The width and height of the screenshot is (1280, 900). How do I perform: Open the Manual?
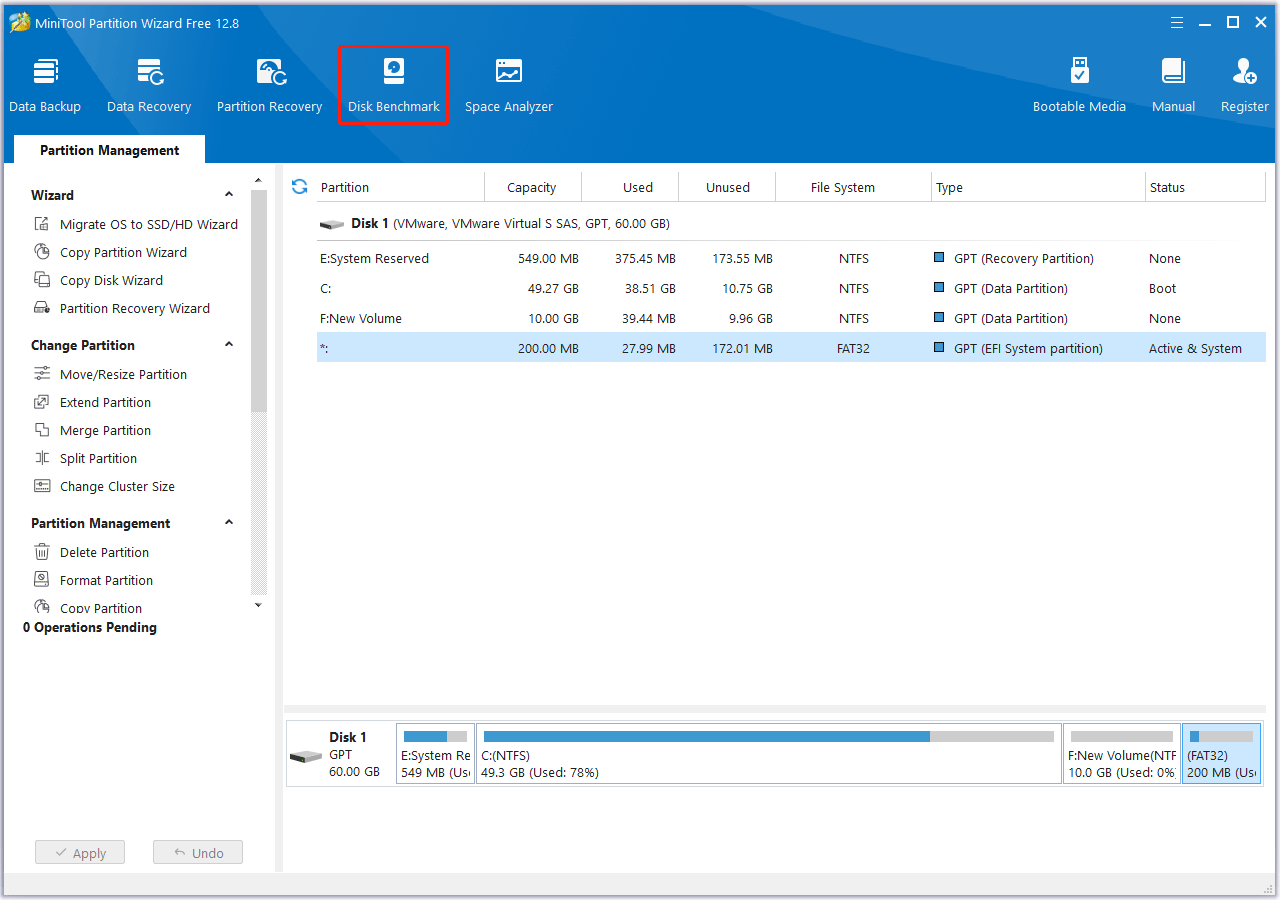pos(1172,82)
